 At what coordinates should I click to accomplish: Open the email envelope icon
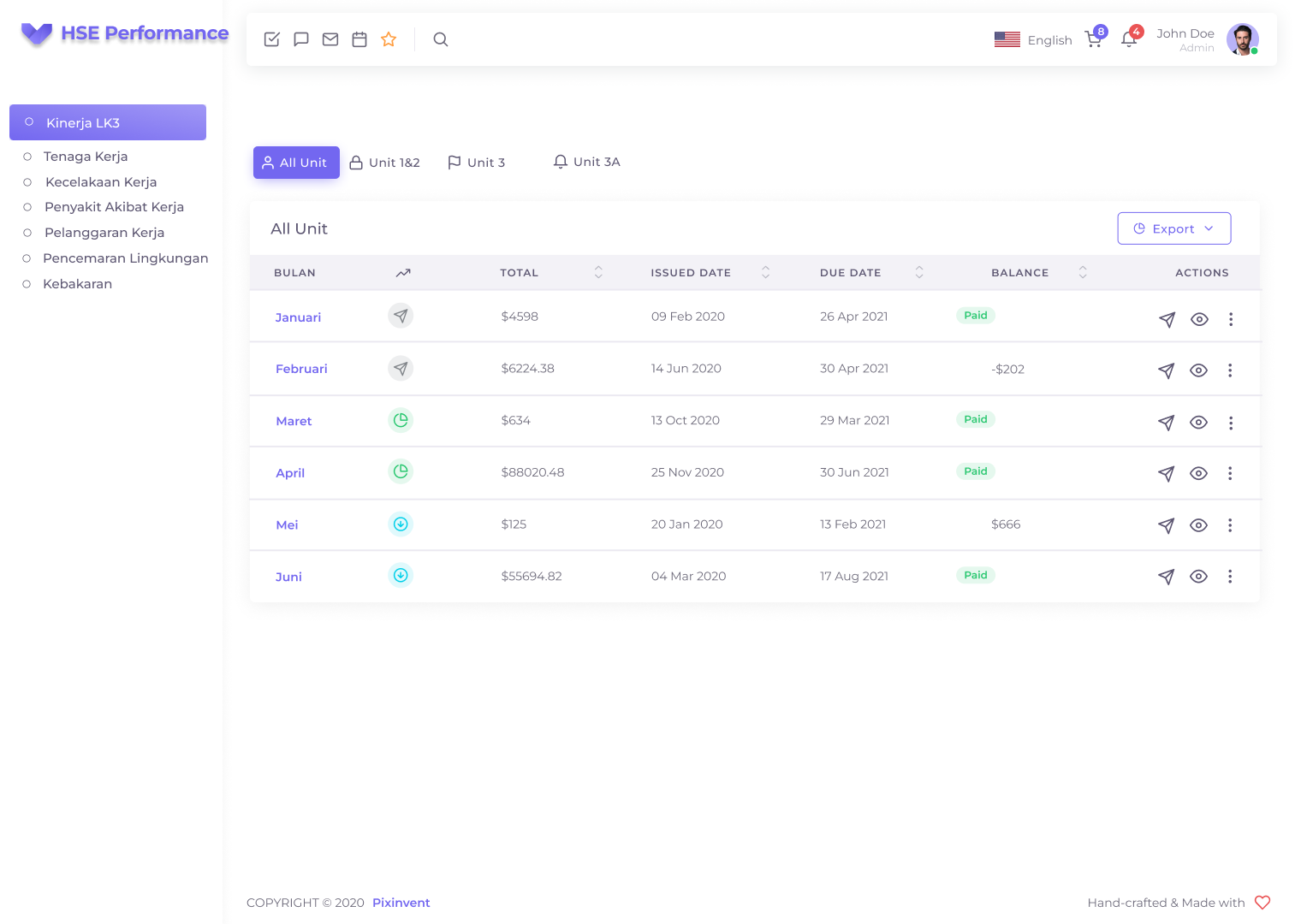click(x=330, y=39)
